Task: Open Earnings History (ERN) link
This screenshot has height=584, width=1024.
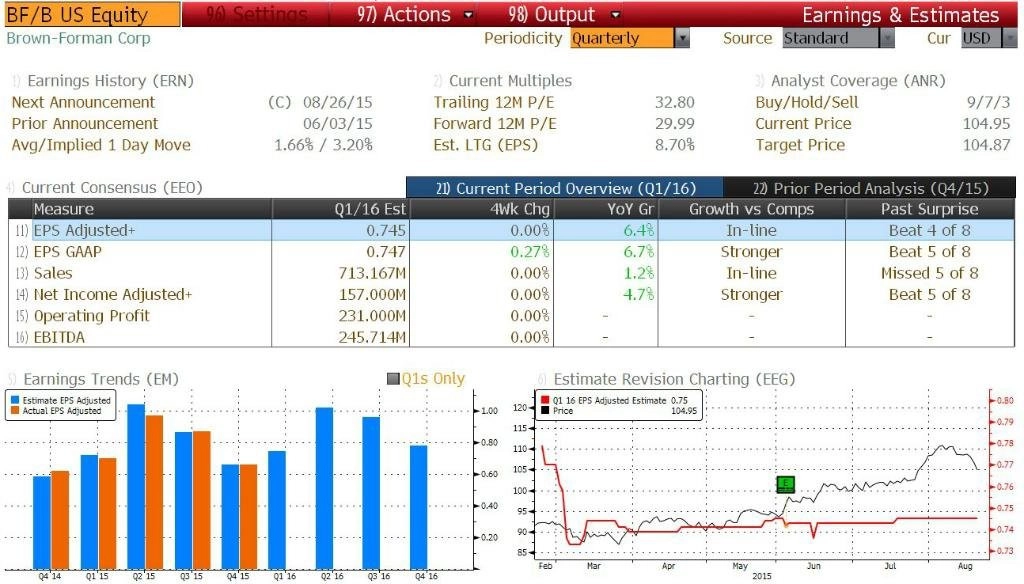Action: (110, 81)
